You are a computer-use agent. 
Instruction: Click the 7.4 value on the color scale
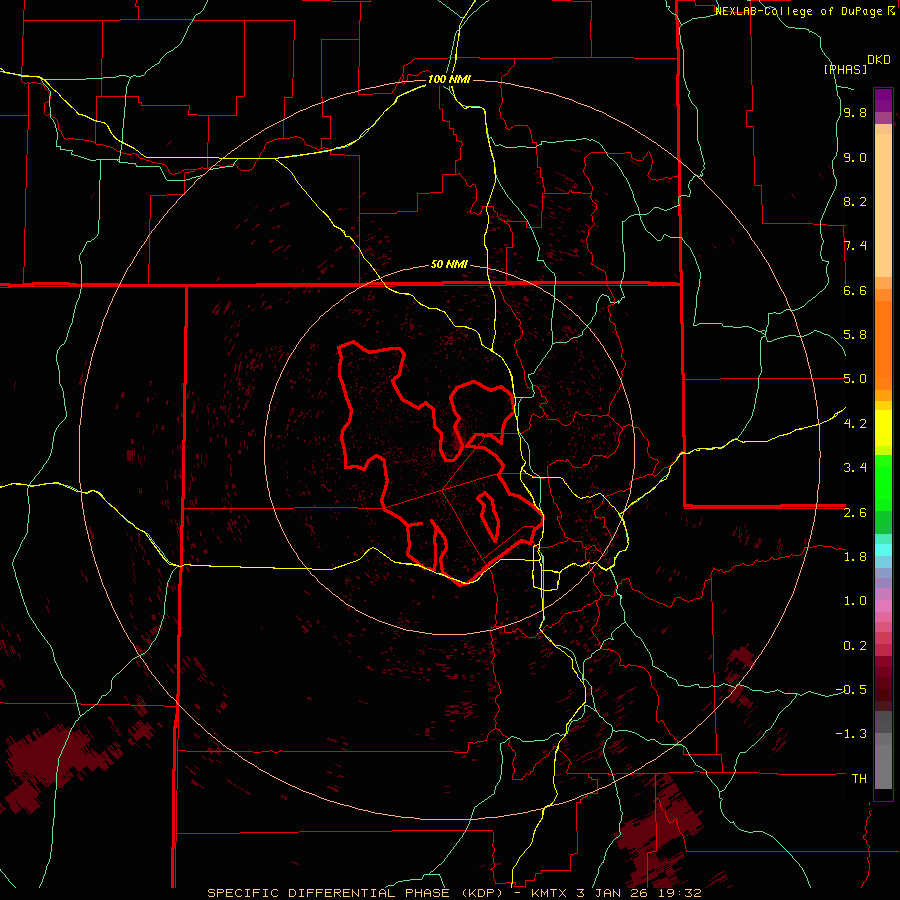click(x=855, y=246)
